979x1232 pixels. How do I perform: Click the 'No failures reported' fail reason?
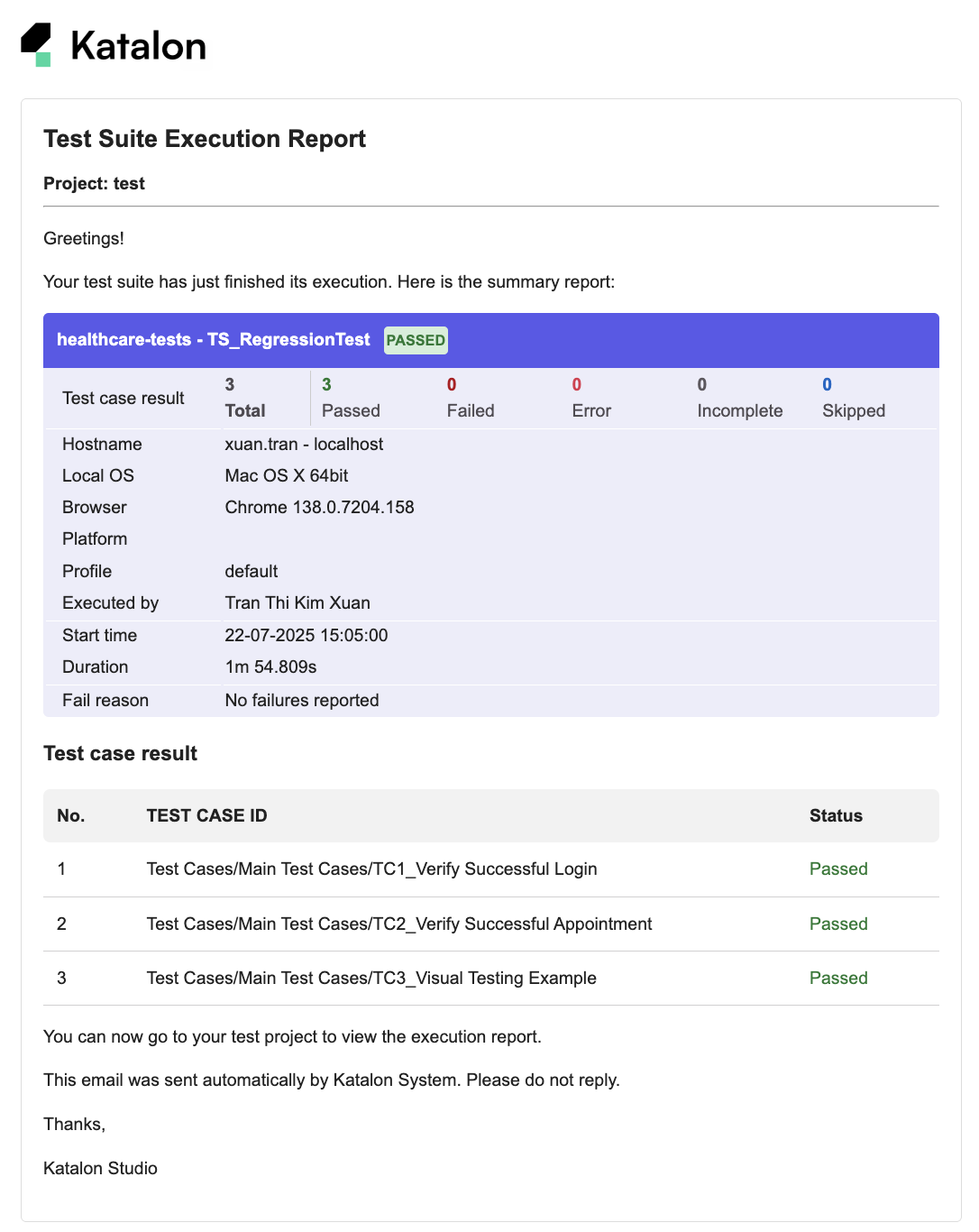[x=302, y=701]
